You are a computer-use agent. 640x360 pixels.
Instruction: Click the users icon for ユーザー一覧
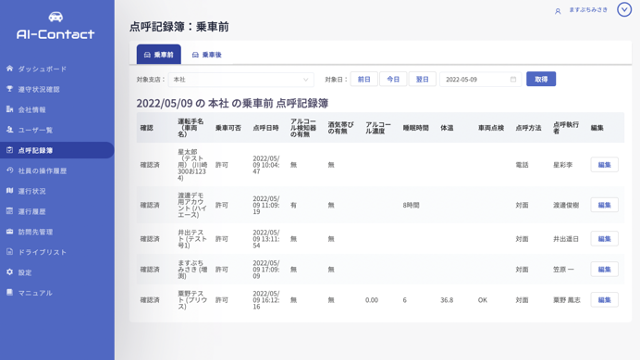[x=9, y=129]
